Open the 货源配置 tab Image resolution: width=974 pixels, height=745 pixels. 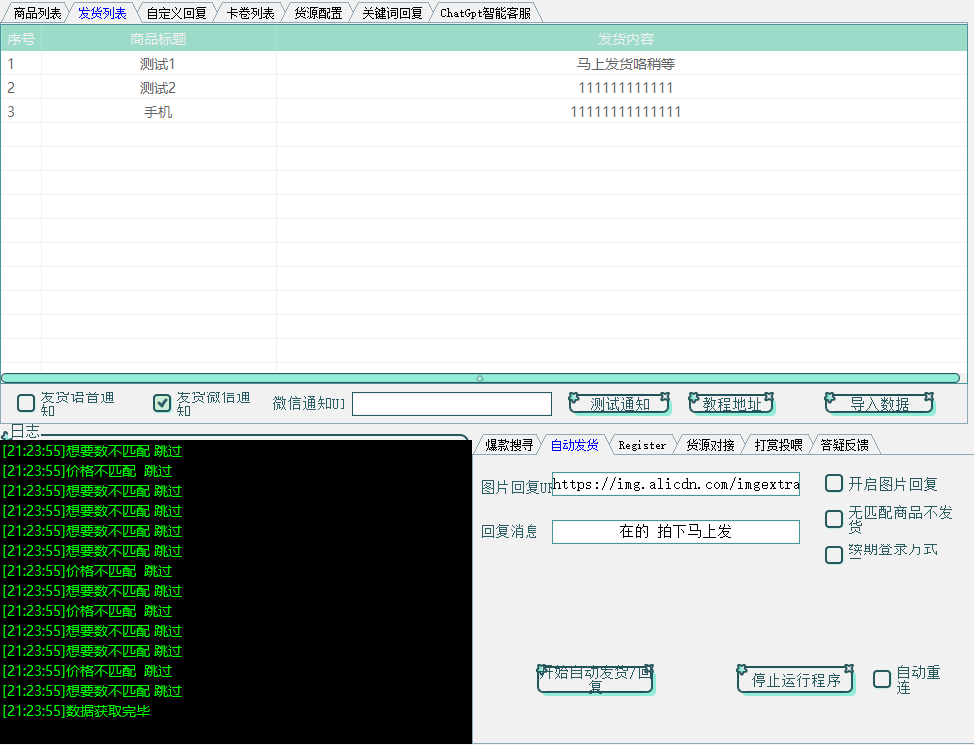pyautogui.click(x=318, y=12)
